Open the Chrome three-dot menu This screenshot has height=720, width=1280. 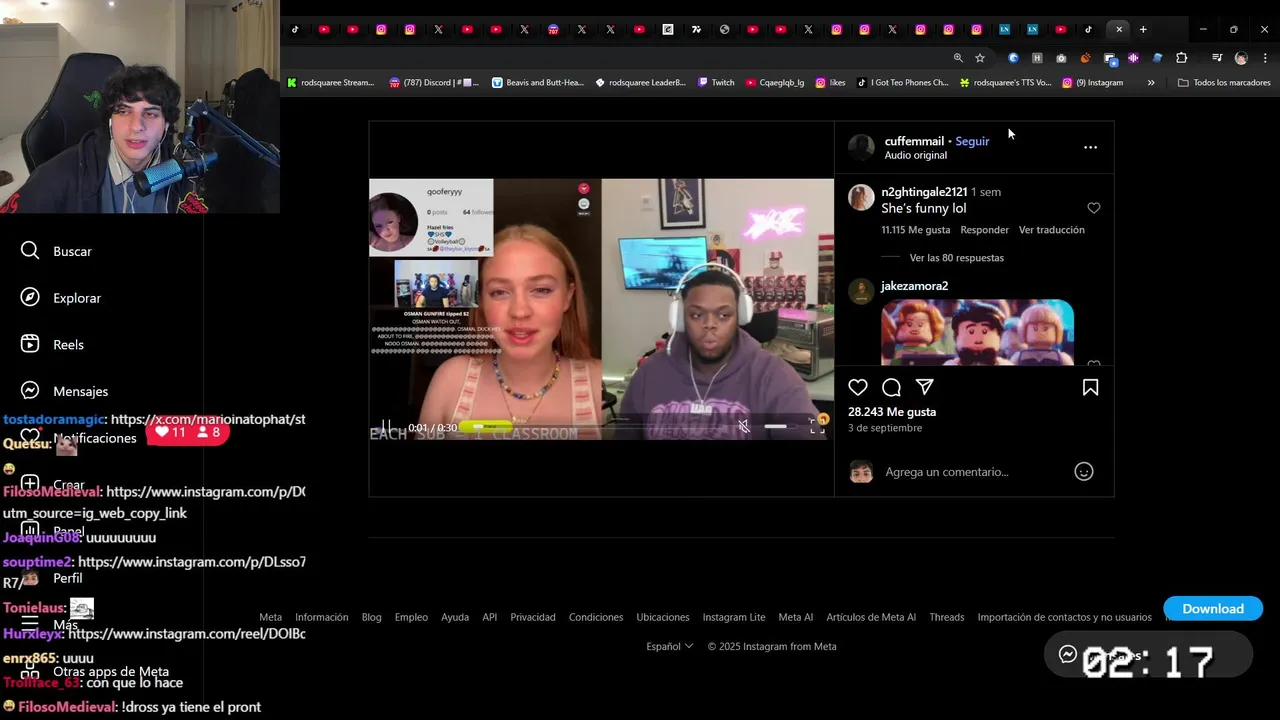coord(1265,58)
